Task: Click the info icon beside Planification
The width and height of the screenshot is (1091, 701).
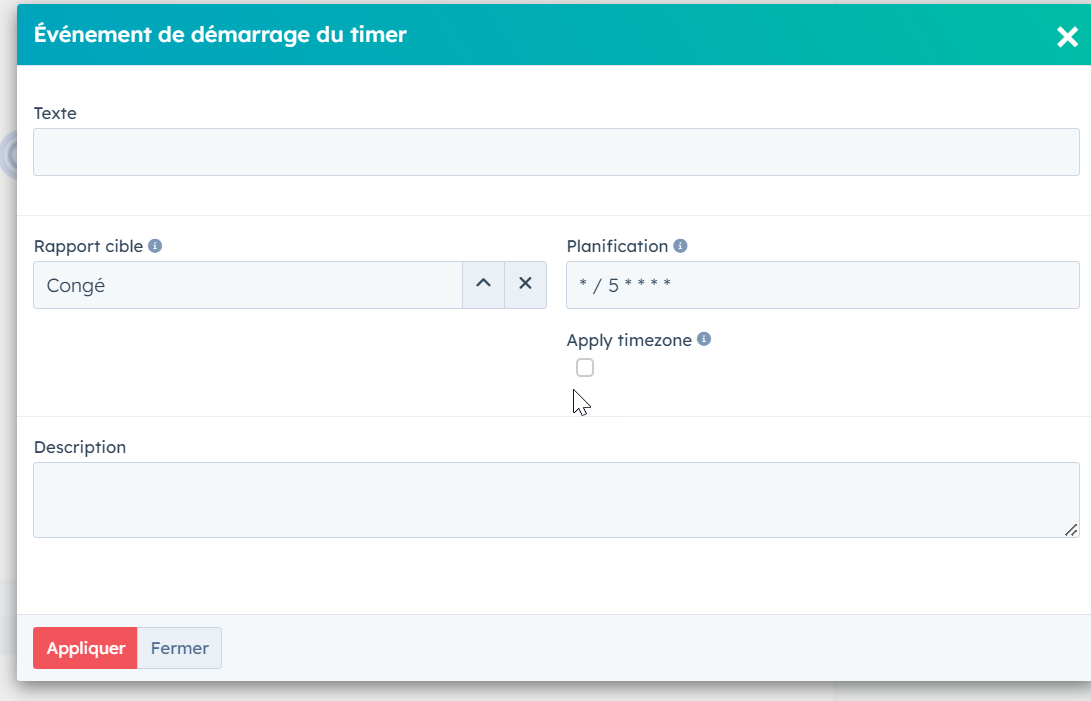Action: point(680,246)
